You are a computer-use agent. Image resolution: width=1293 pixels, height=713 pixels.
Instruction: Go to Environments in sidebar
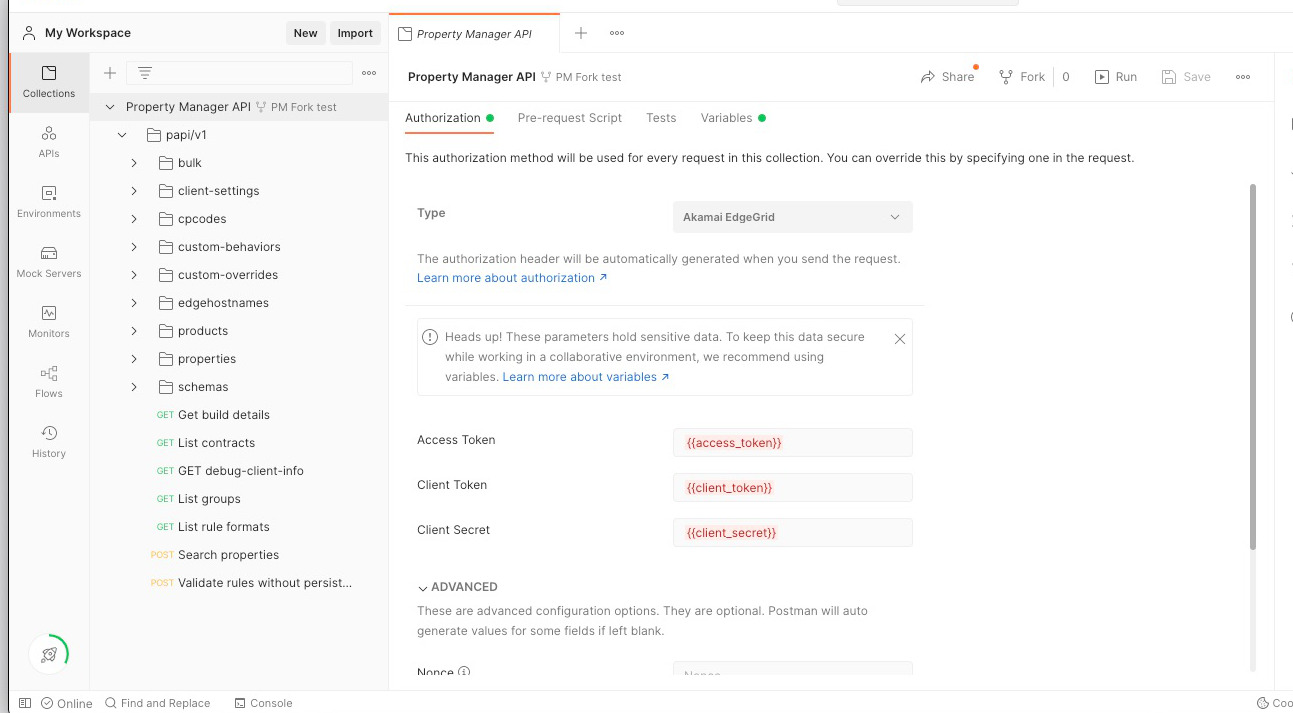49,201
